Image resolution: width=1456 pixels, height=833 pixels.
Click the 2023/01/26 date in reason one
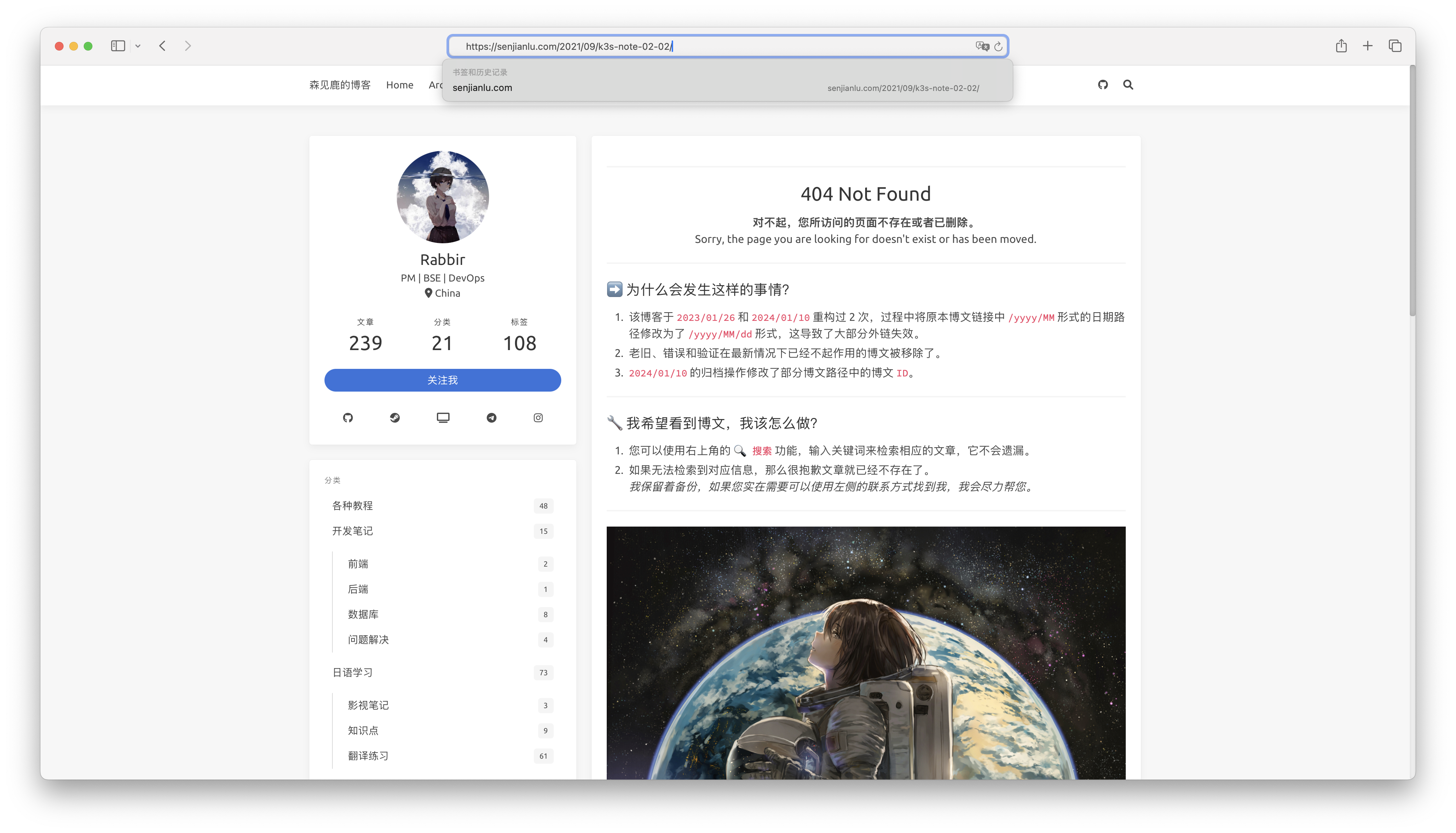(705, 318)
